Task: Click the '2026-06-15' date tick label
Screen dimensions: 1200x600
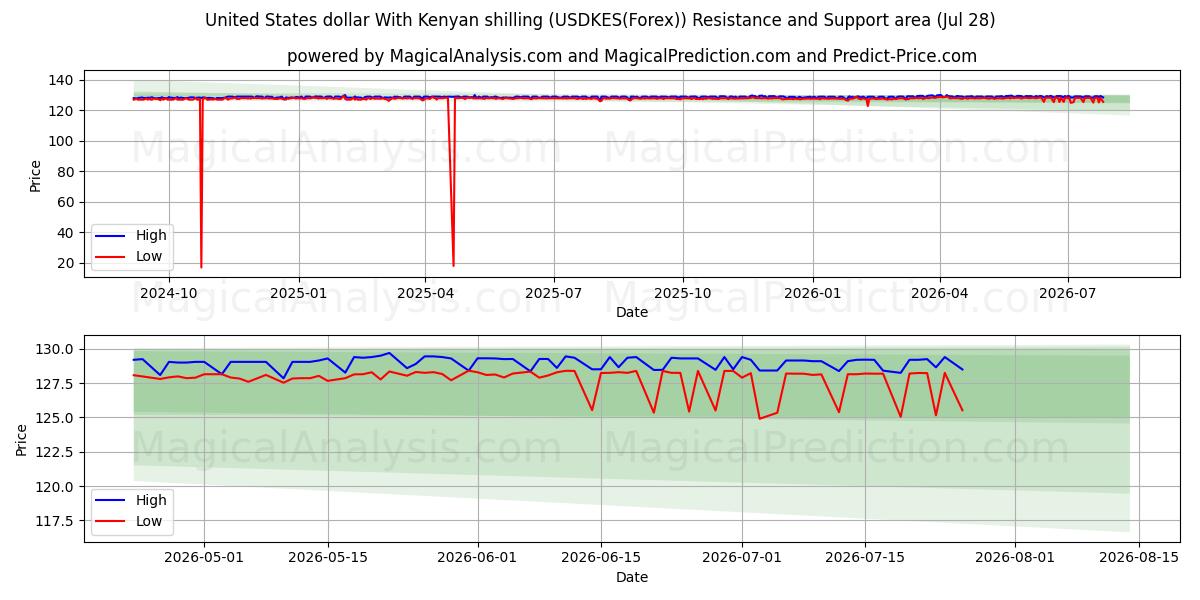Action: click(x=602, y=558)
